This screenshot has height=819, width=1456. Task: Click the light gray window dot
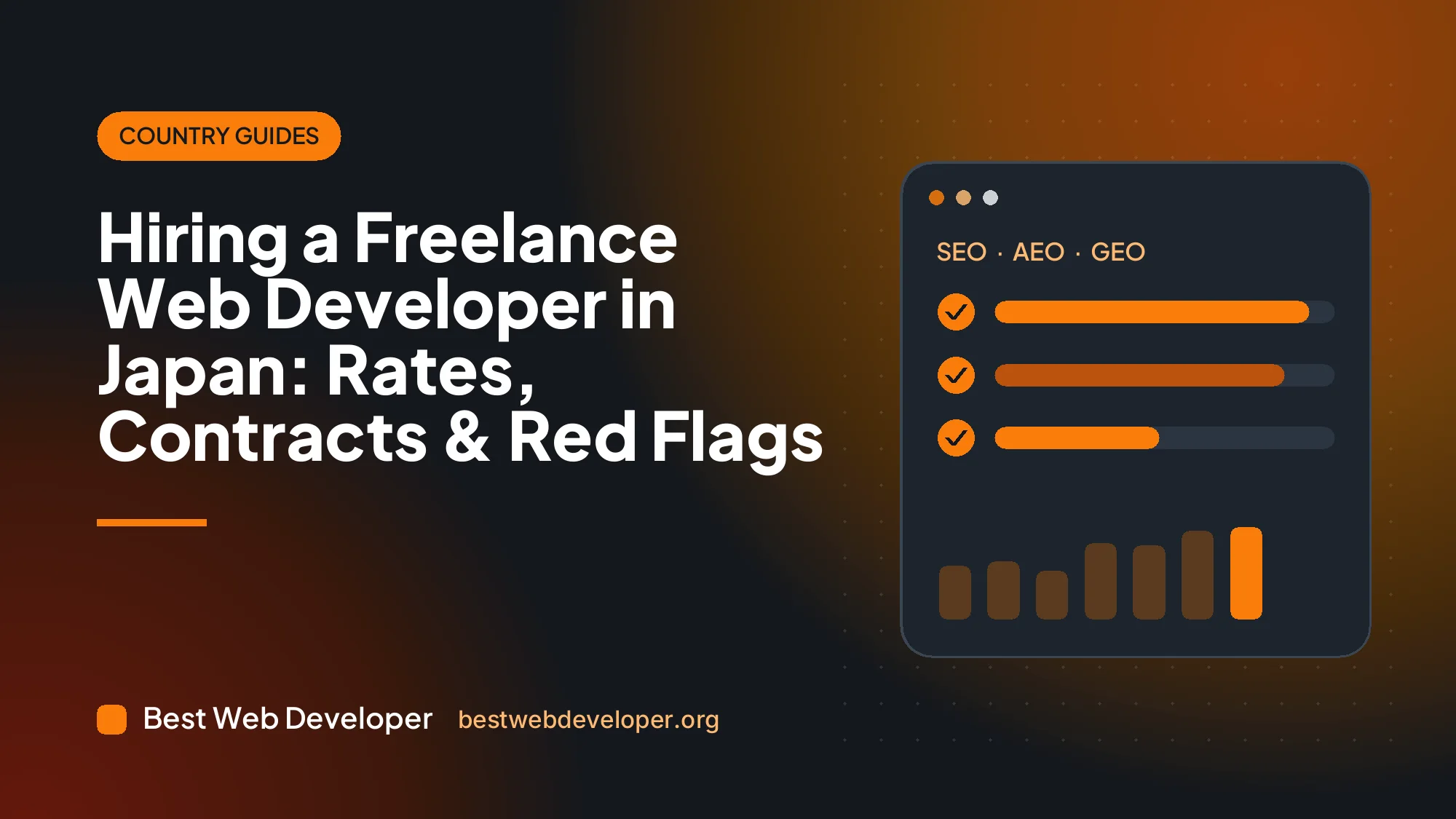[x=990, y=197]
